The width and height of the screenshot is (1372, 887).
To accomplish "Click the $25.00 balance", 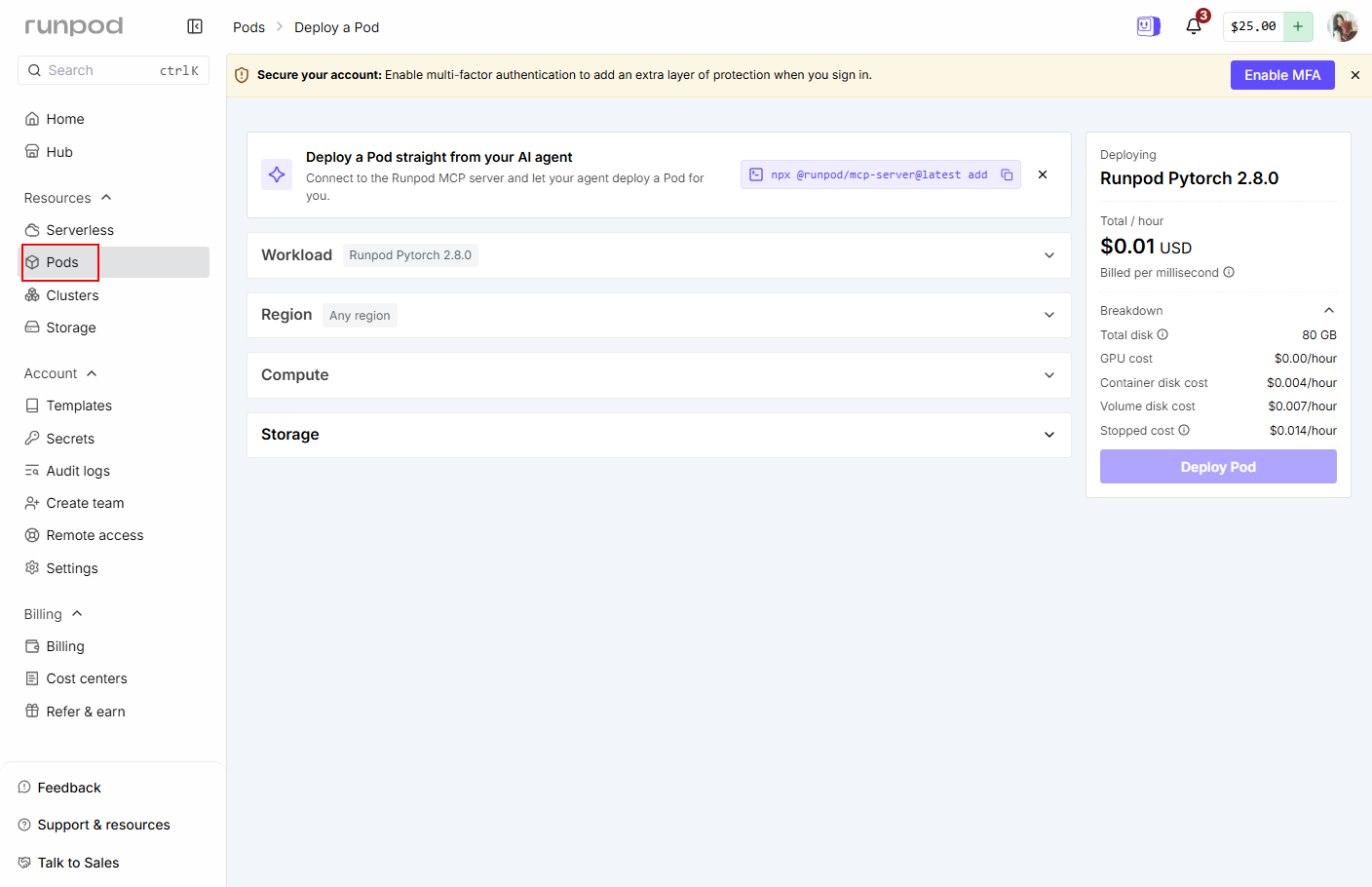I will 1253,26.
